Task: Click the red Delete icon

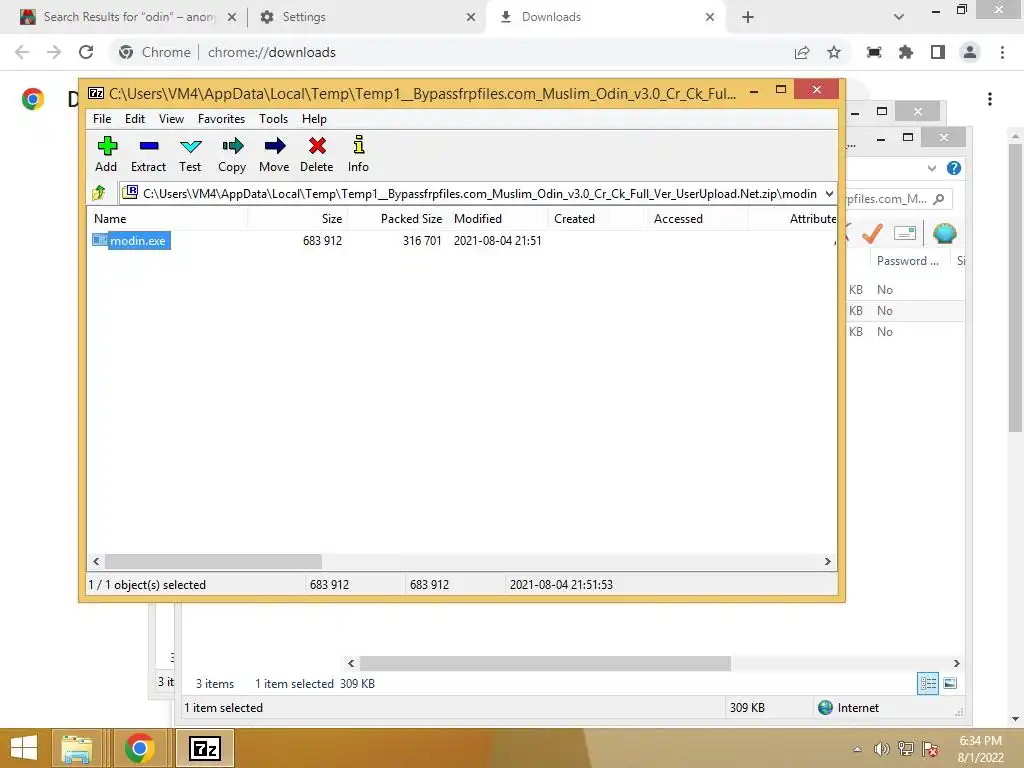Action: (317, 155)
